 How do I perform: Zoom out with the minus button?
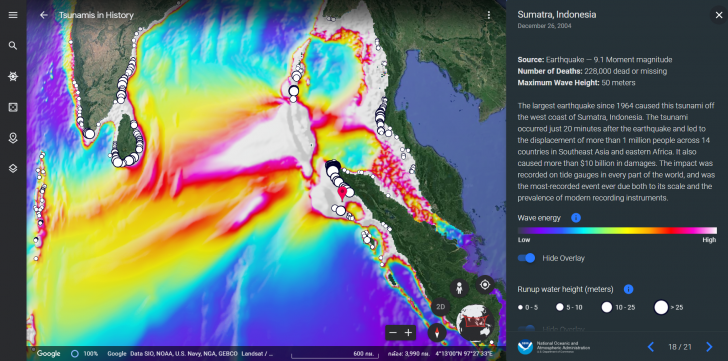pyautogui.click(x=393, y=333)
